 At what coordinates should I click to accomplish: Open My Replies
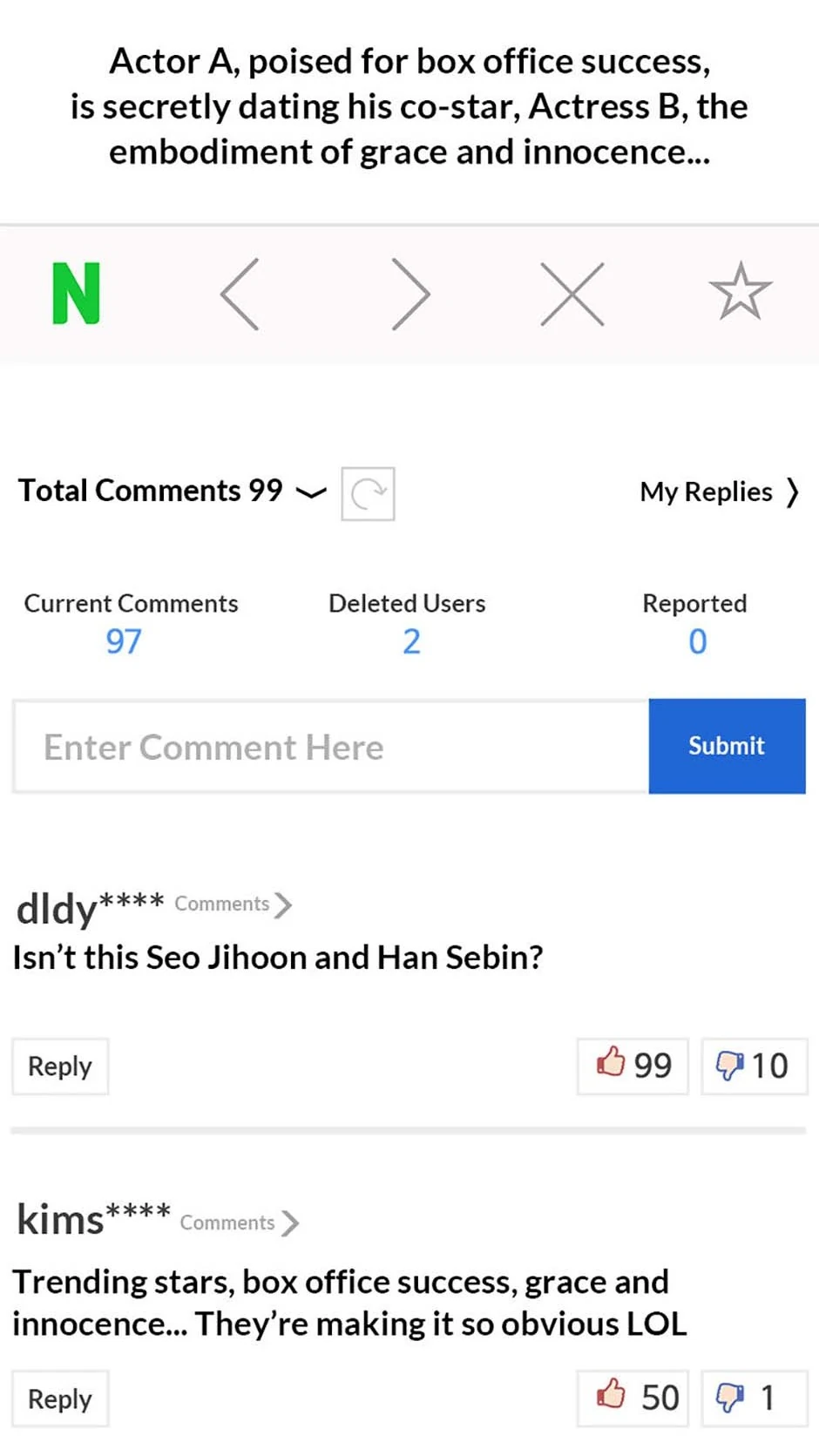719,492
